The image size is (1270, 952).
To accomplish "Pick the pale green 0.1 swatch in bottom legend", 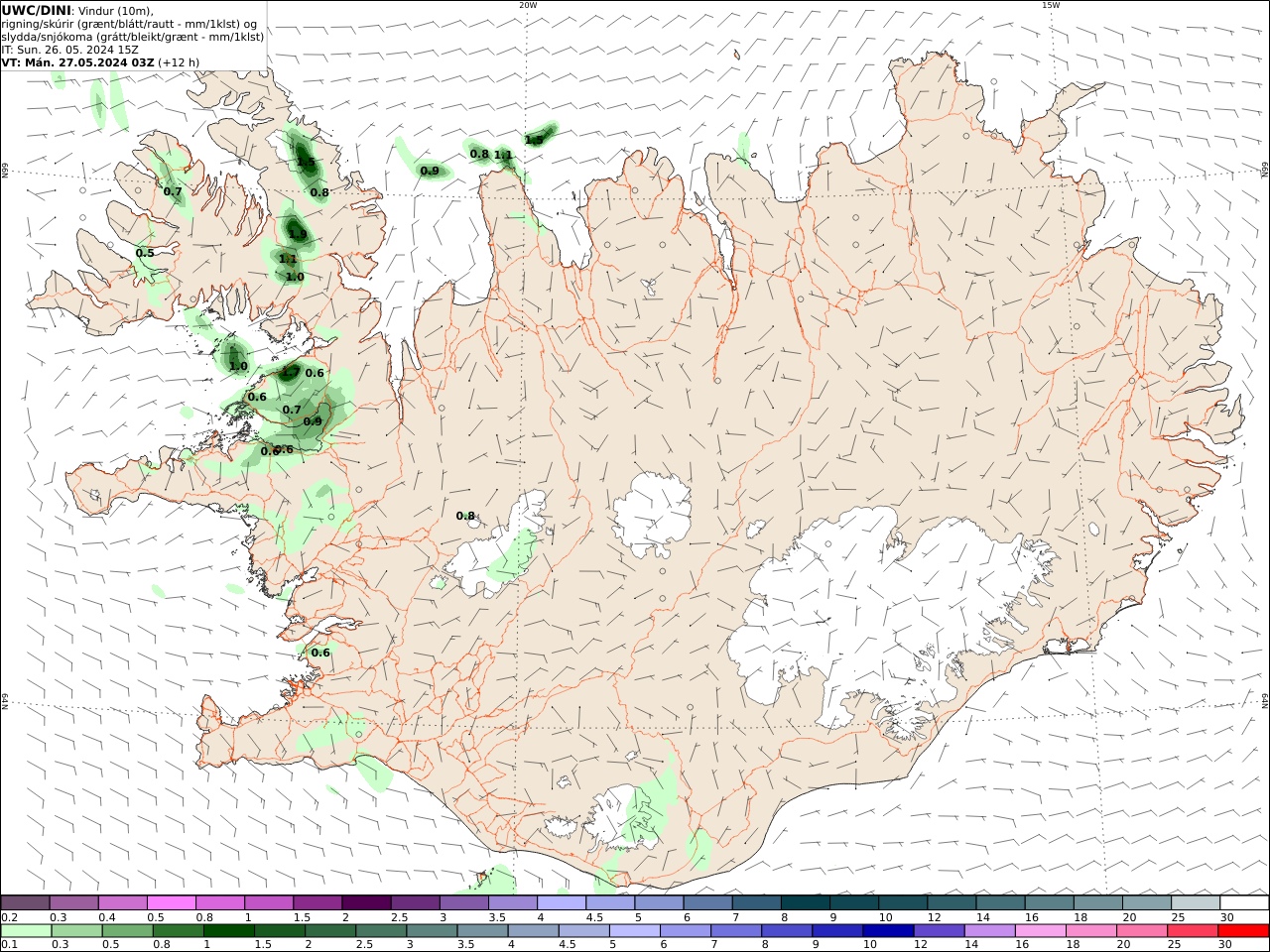I will [26, 931].
